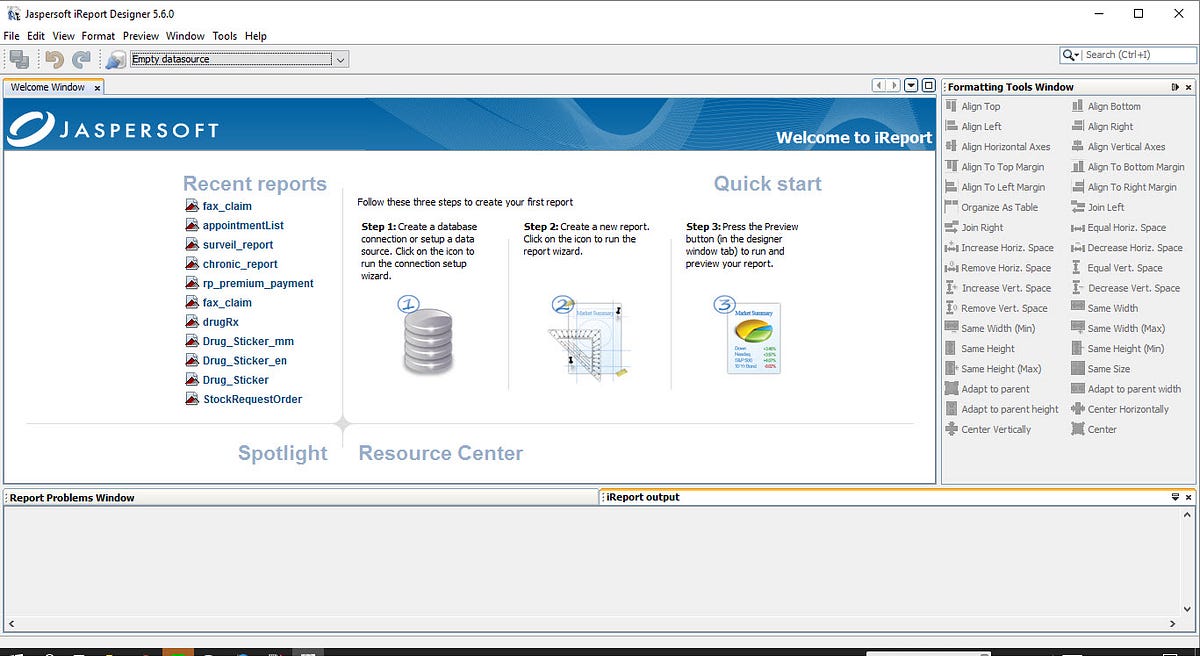Open the Tools menu
The image size is (1200, 656).
(x=224, y=35)
